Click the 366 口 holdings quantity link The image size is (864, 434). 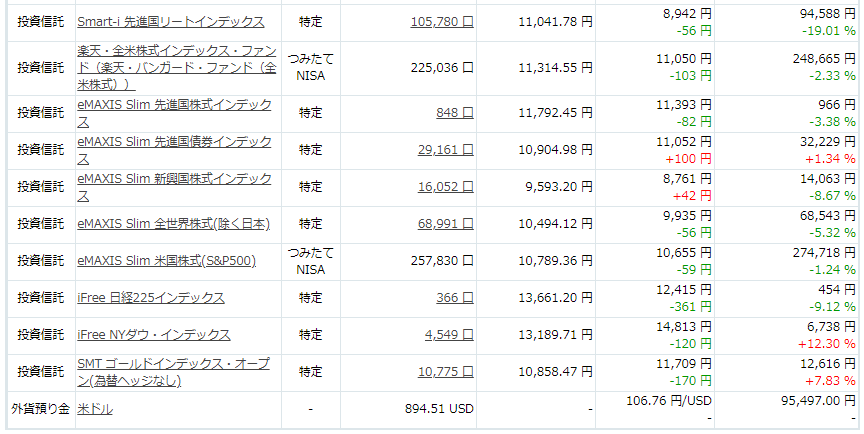click(455, 298)
